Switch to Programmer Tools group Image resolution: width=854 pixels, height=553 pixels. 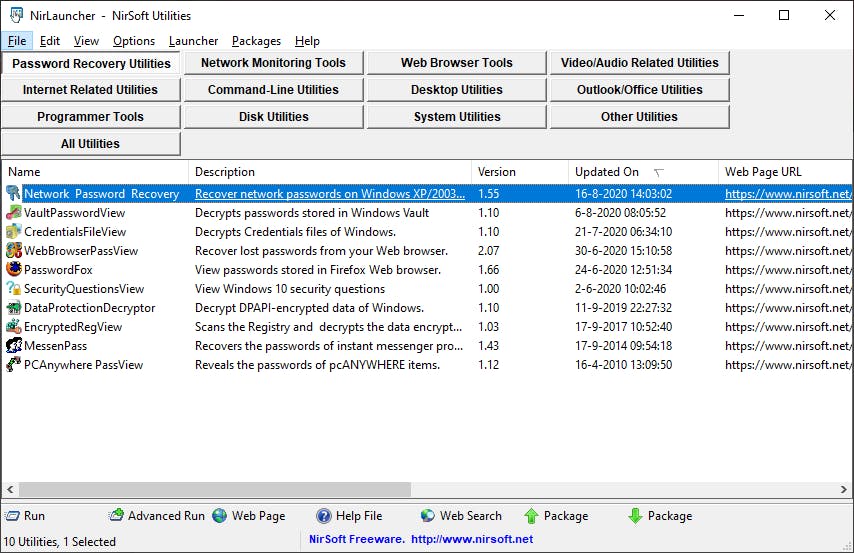[91, 117]
